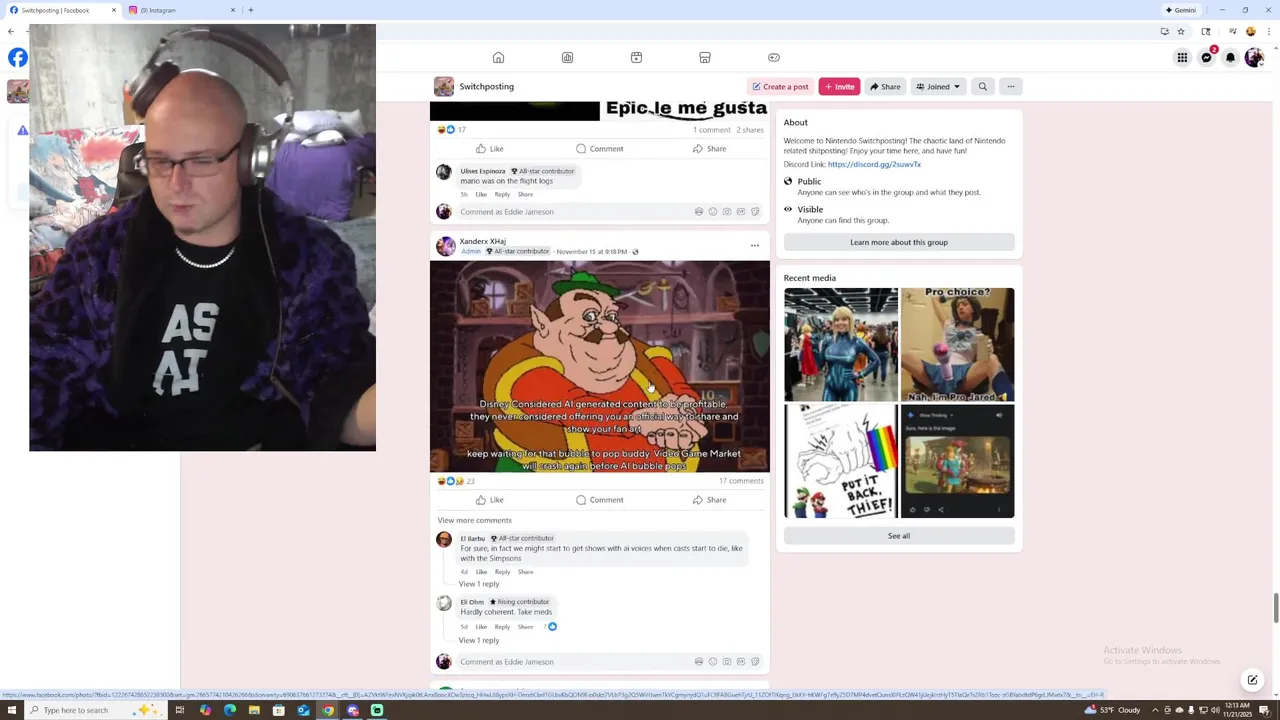Screen dimensions: 1280x720
Task: Click the Invite button
Action: [x=839, y=87]
